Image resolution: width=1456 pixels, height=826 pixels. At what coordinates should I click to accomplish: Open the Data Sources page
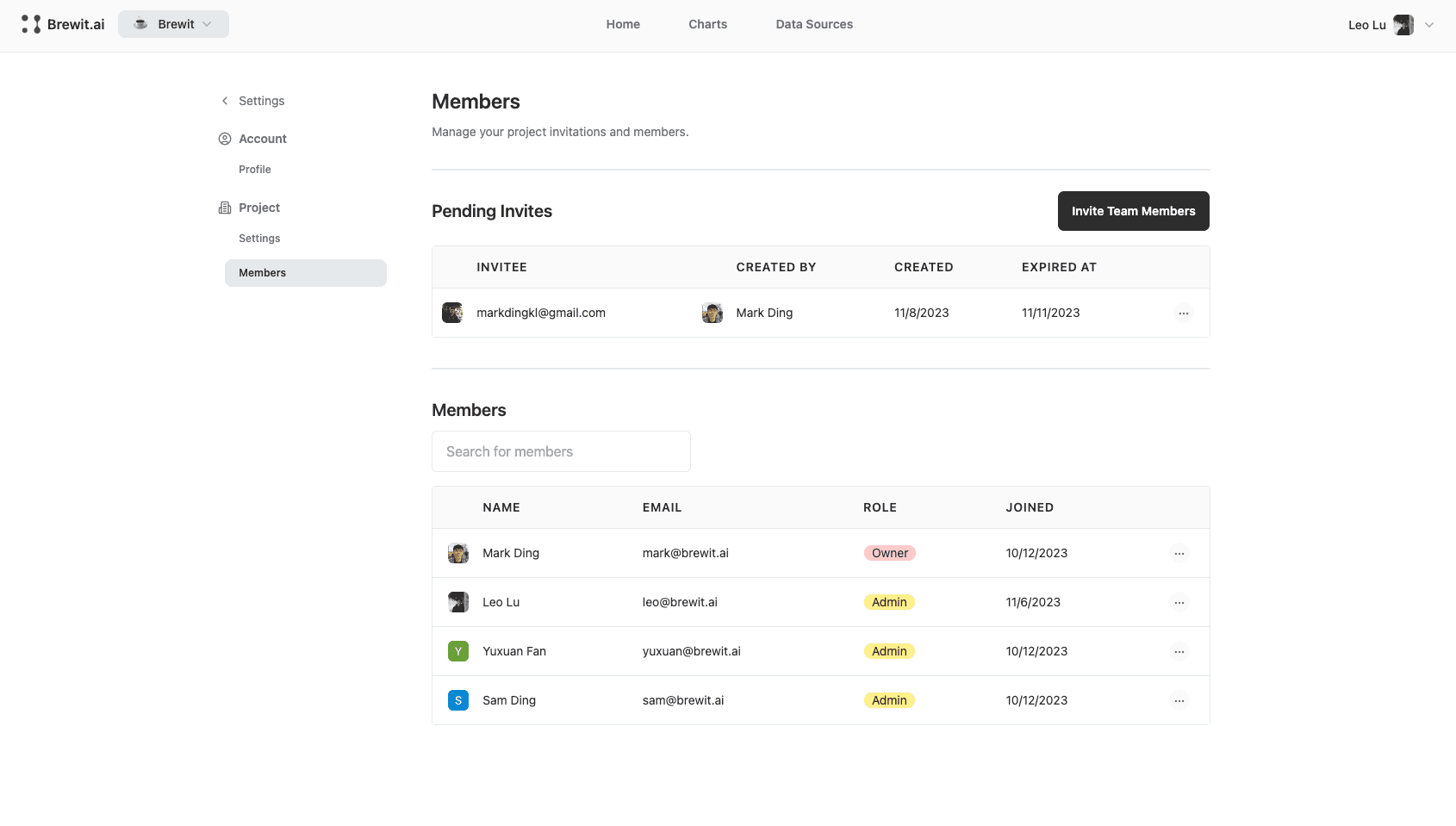[x=814, y=24]
